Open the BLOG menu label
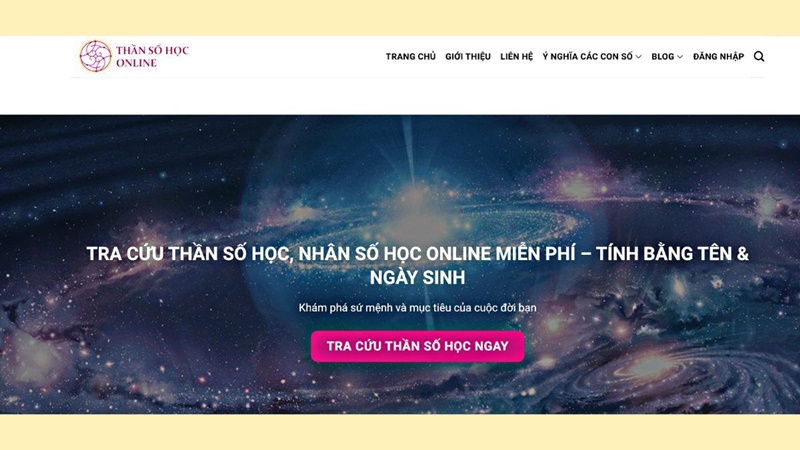Viewport: 800px width, 450px height. click(x=663, y=57)
